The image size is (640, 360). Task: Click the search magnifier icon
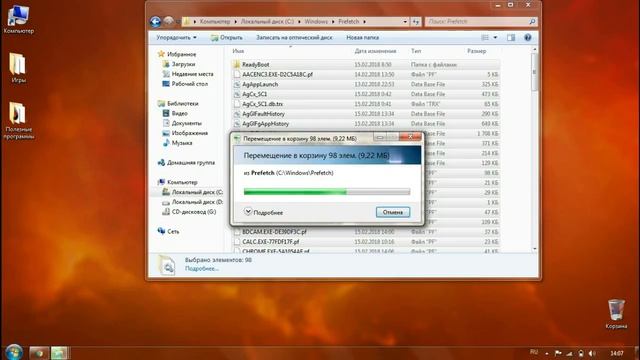click(x=532, y=22)
